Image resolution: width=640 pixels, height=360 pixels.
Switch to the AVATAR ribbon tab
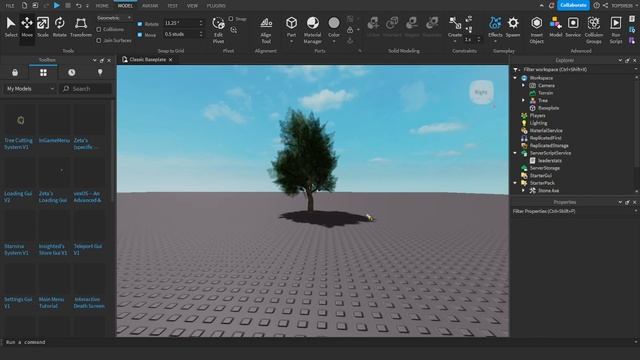coord(150,6)
